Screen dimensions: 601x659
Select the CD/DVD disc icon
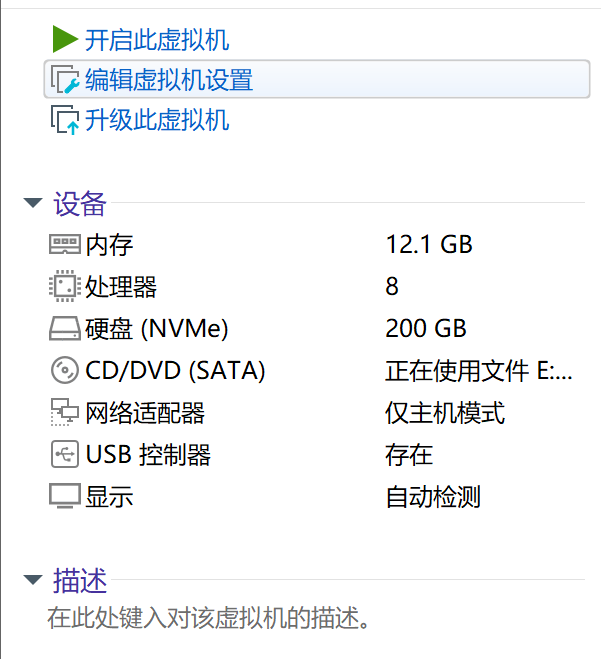(65, 370)
